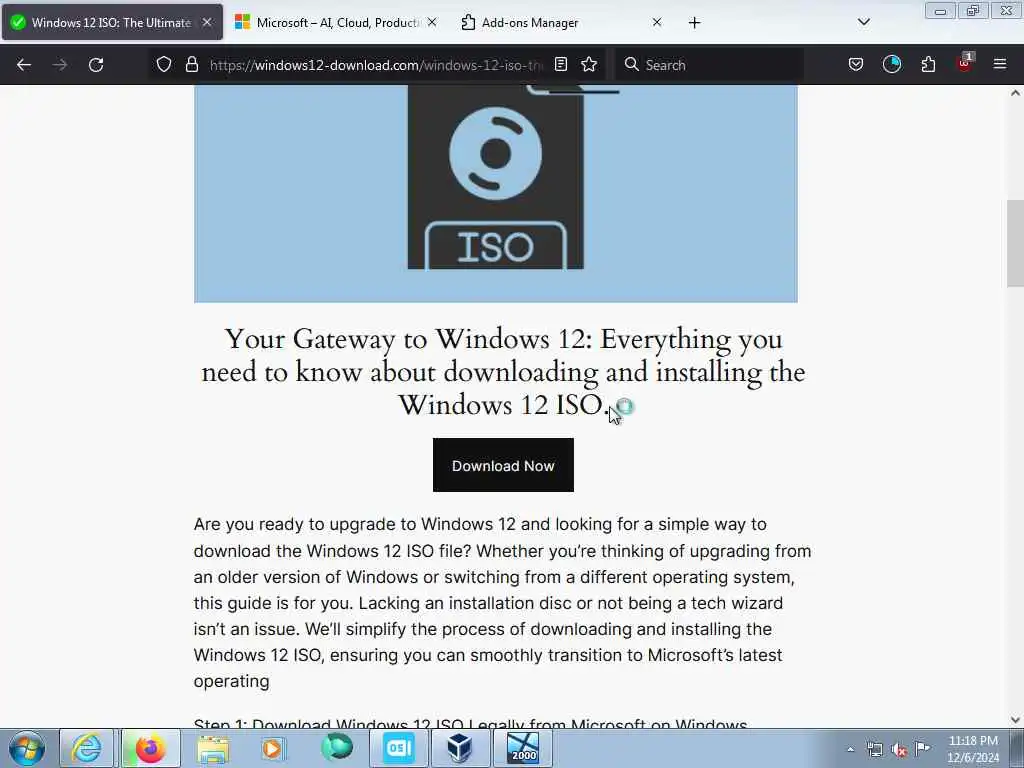This screenshot has width=1024, height=768.
Task: Open Windows Media Player from taskbar
Action: [272, 748]
